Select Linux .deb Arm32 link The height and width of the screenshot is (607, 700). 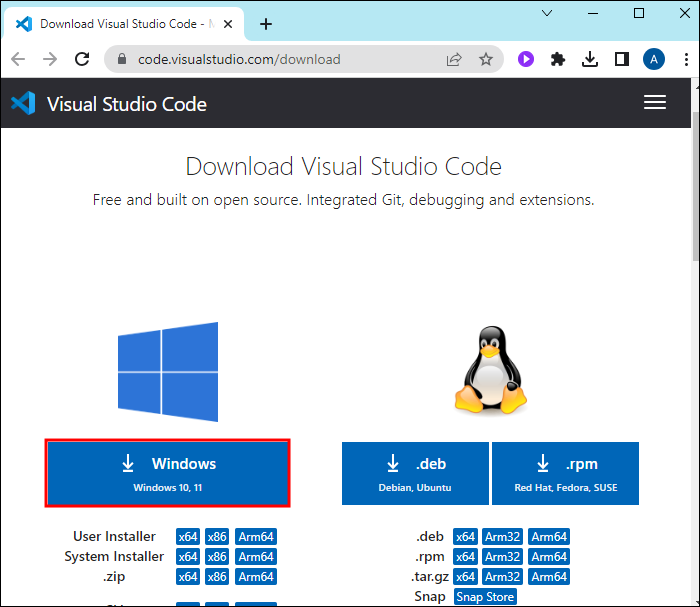point(503,536)
